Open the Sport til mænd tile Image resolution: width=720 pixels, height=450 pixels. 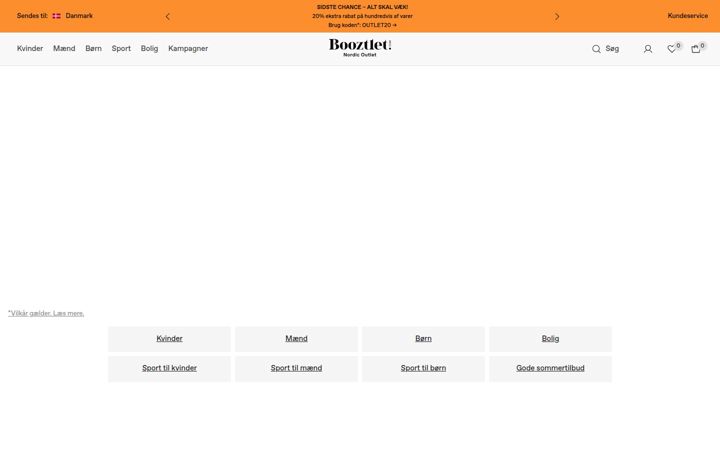[x=296, y=368]
